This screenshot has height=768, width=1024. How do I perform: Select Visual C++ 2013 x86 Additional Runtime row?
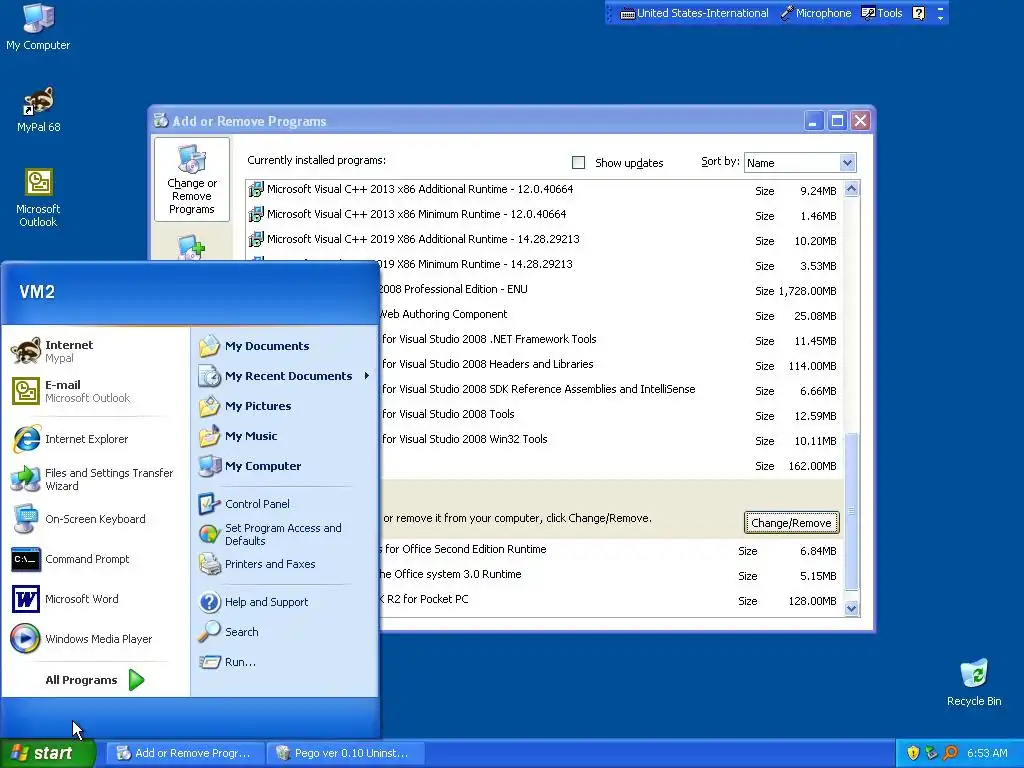coord(545,190)
